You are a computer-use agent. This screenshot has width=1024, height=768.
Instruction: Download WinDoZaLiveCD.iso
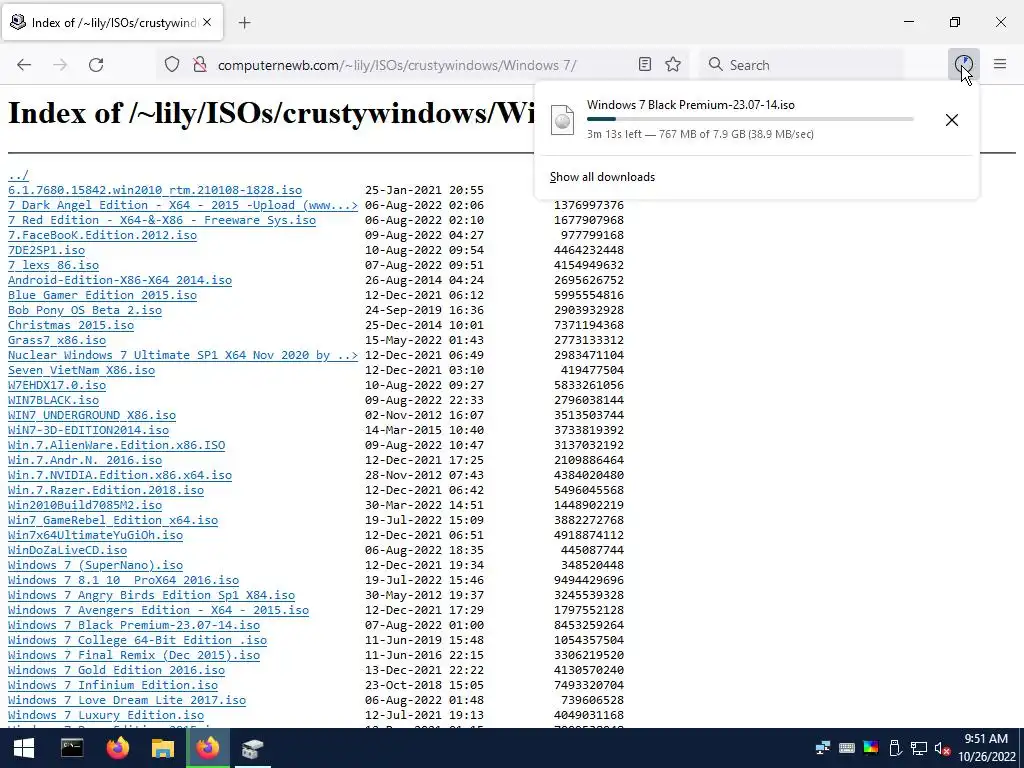click(67, 551)
